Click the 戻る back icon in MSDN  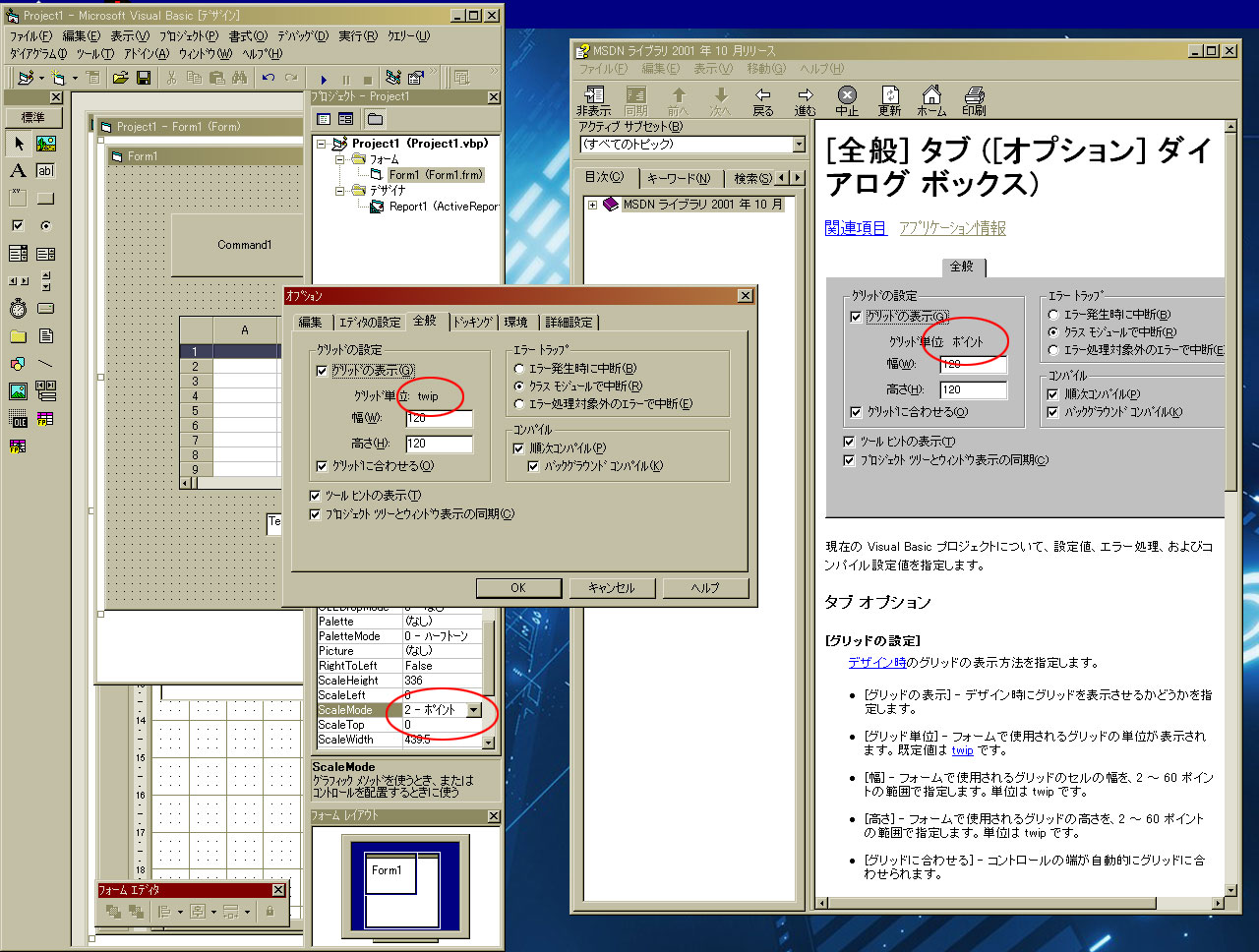point(763,101)
